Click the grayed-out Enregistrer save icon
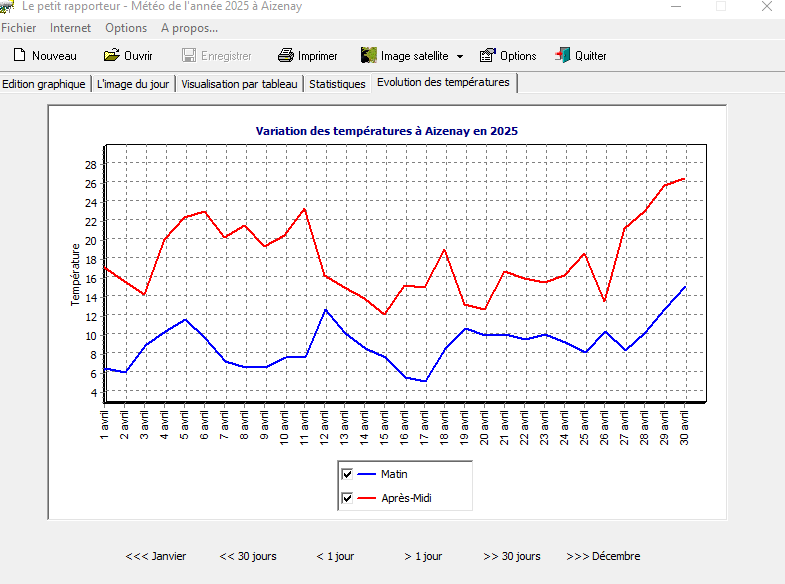The height and width of the screenshot is (584, 785). 188,56
